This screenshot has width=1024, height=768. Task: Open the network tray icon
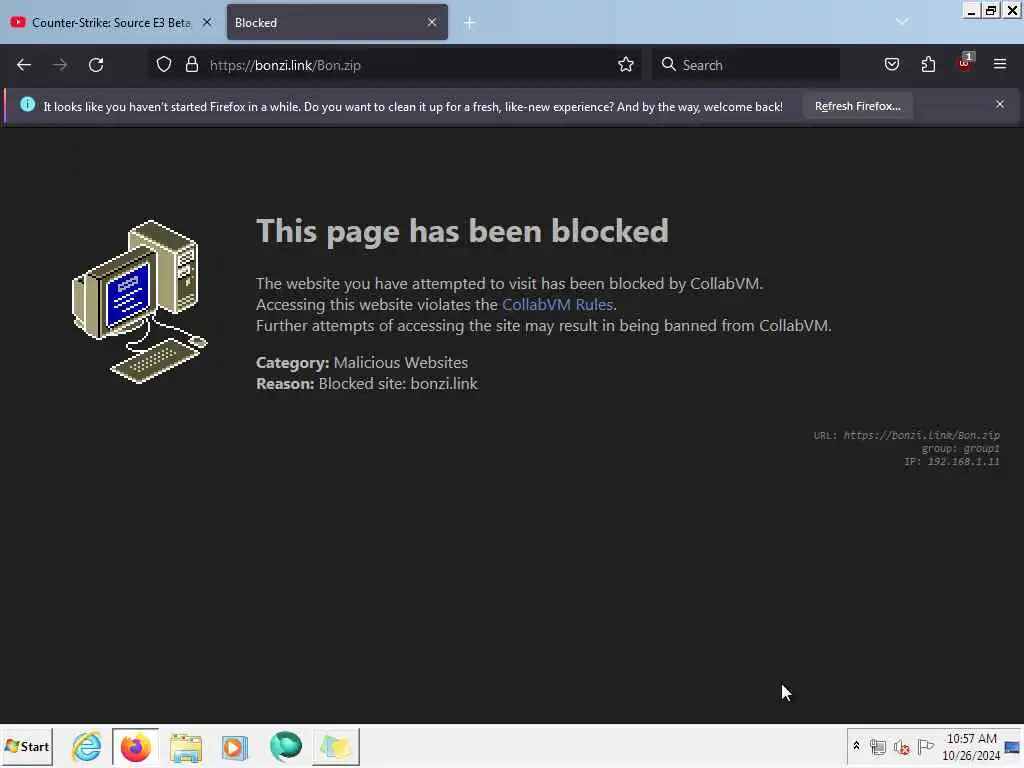[x=878, y=746]
